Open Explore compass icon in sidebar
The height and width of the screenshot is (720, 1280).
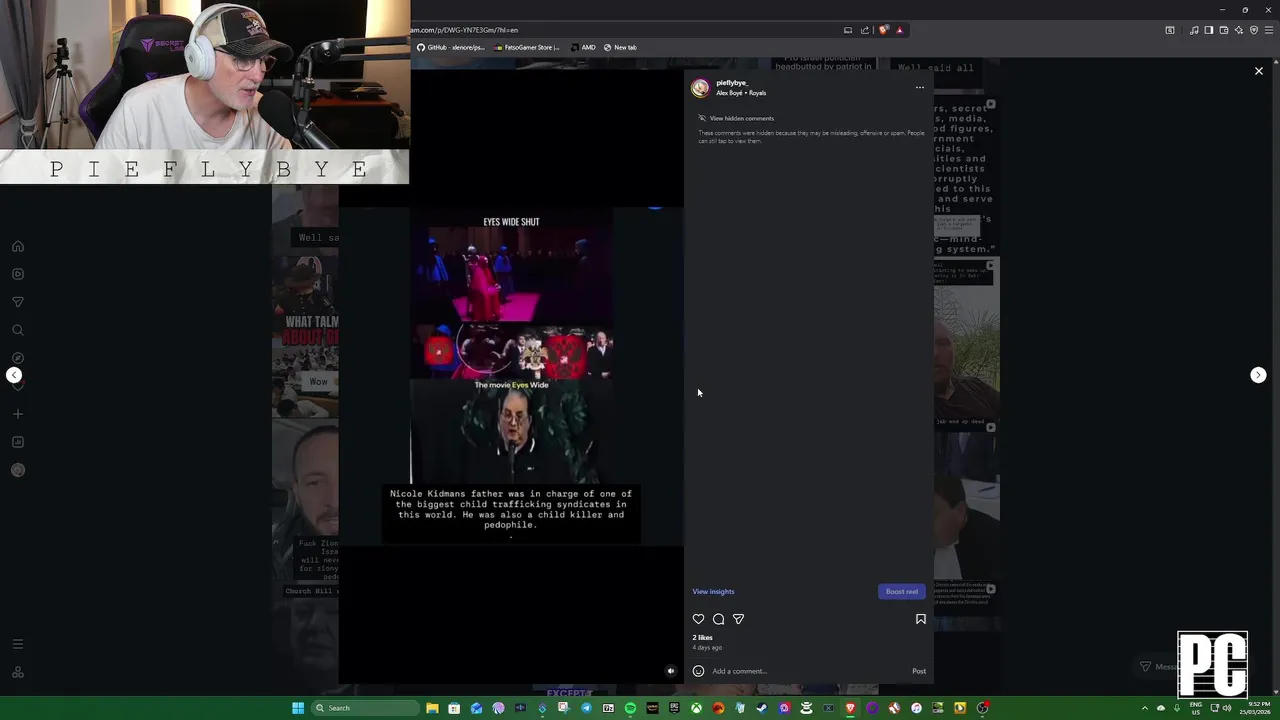click(x=18, y=358)
